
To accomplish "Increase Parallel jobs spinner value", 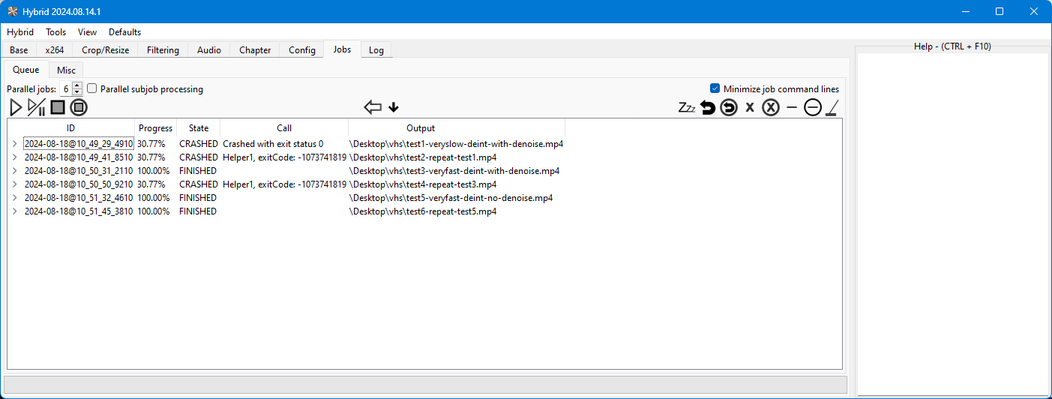I will [x=77, y=86].
